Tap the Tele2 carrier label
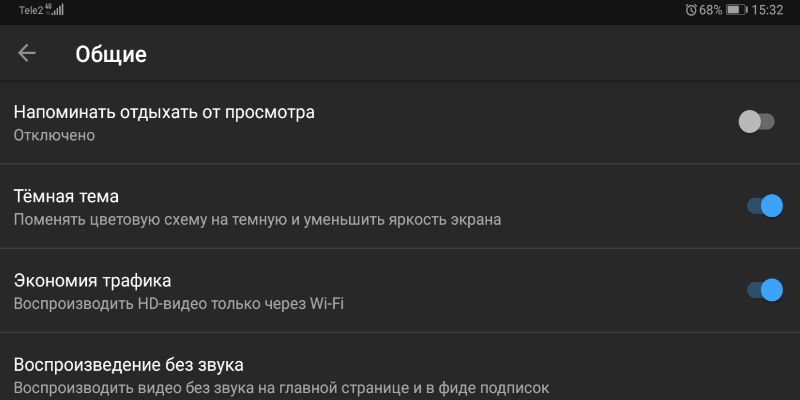Image resolution: width=800 pixels, height=400 pixels. pyautogui.click(x=31, y=10)
